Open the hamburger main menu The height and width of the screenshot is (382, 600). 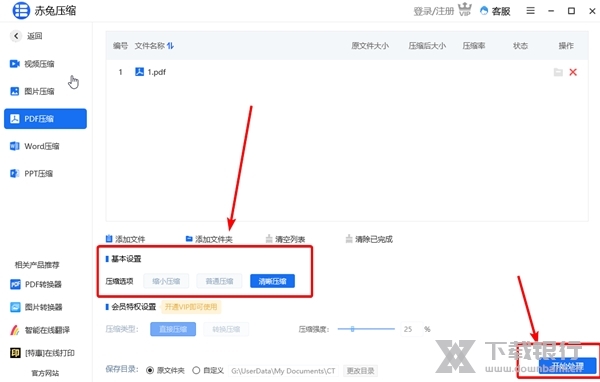point(530,11)
